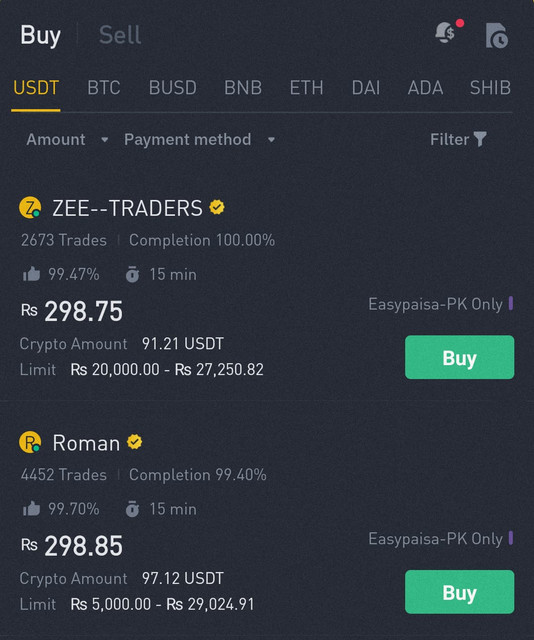Expand the Amount dropdown

[x=67, y=140]
